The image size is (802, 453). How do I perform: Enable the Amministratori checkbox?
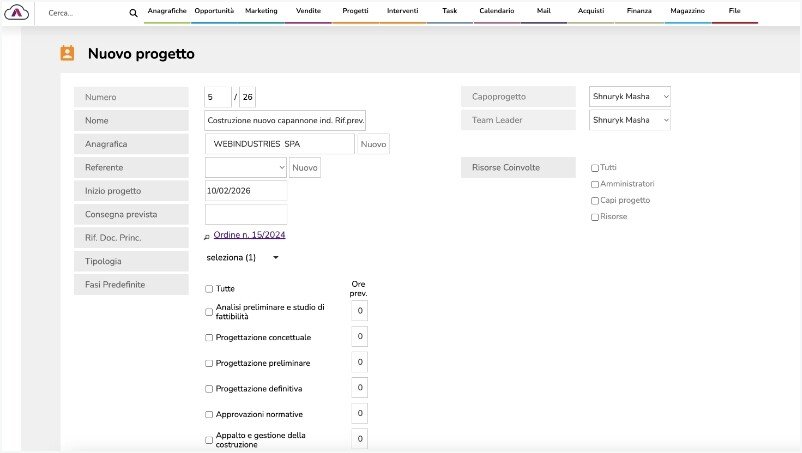click(595, 184)
